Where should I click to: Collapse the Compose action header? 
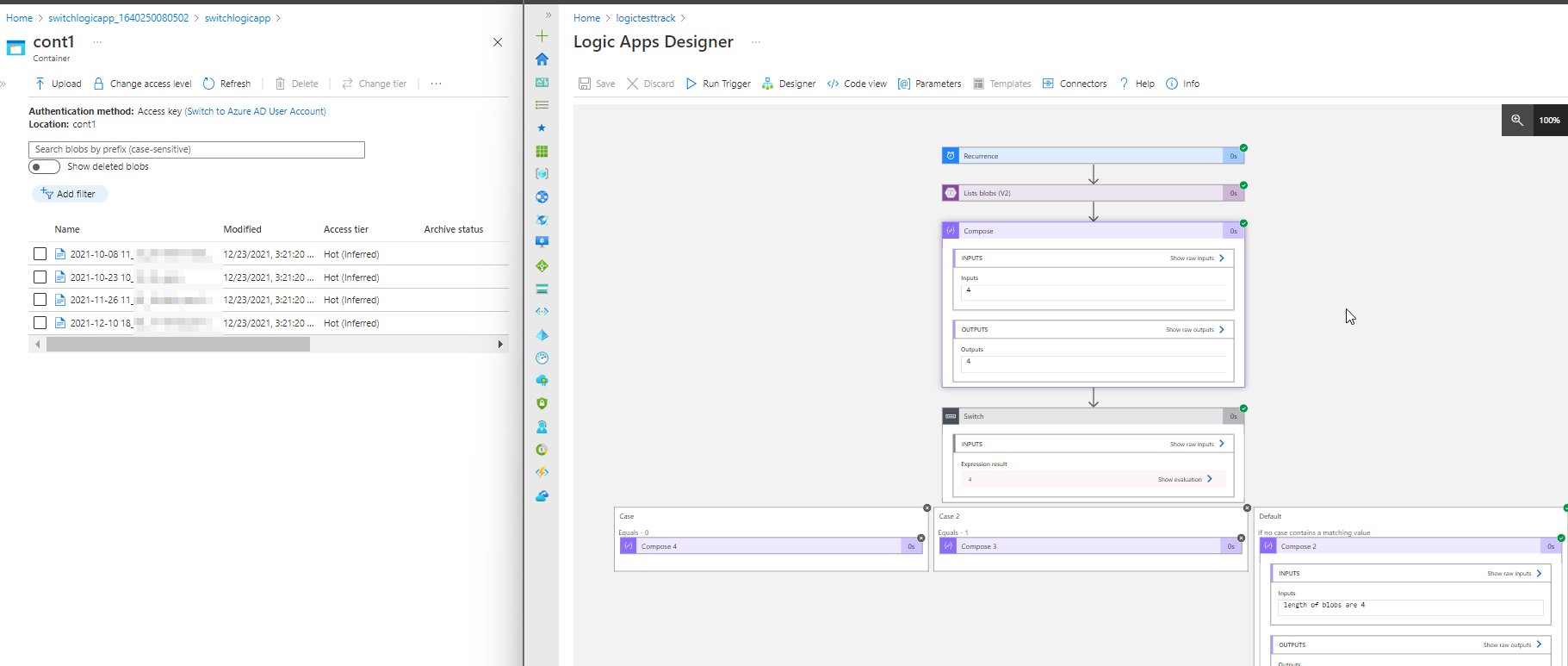point(1093,231)
